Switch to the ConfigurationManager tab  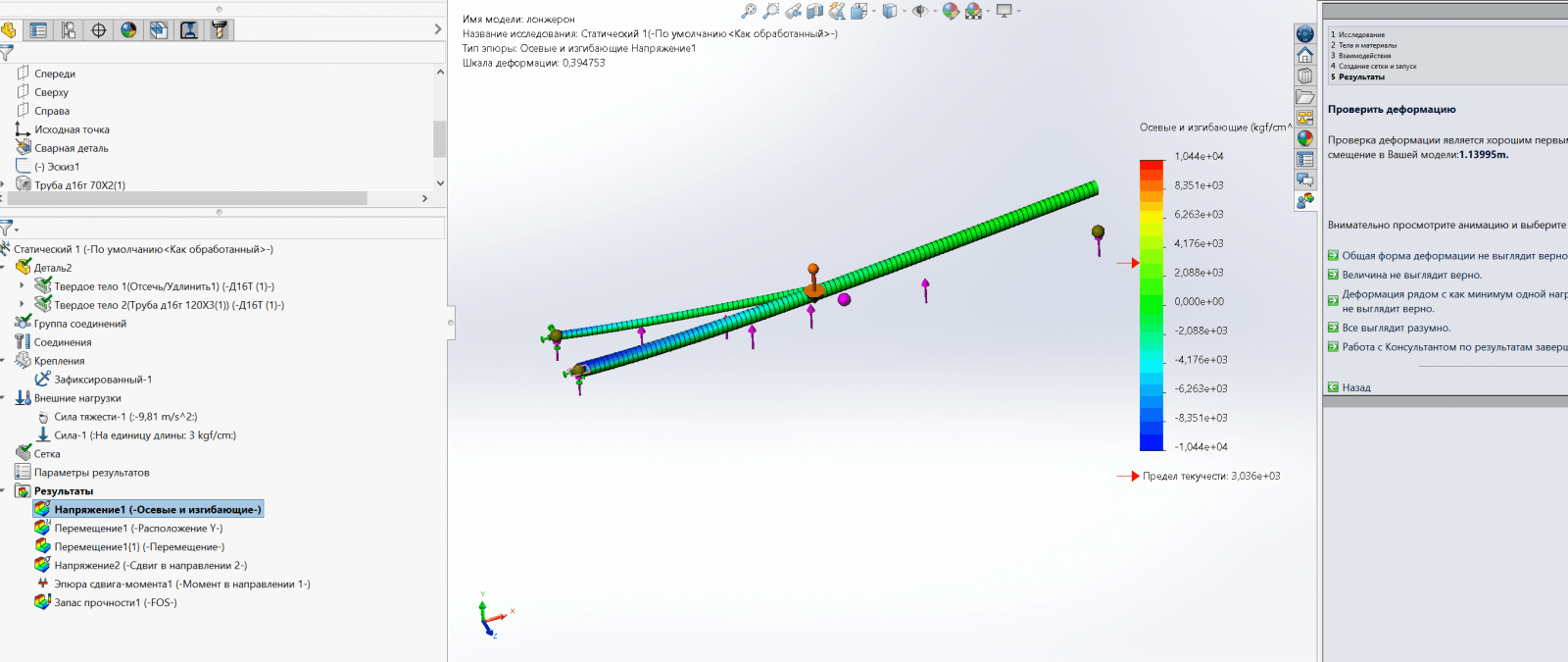[69, 30]
